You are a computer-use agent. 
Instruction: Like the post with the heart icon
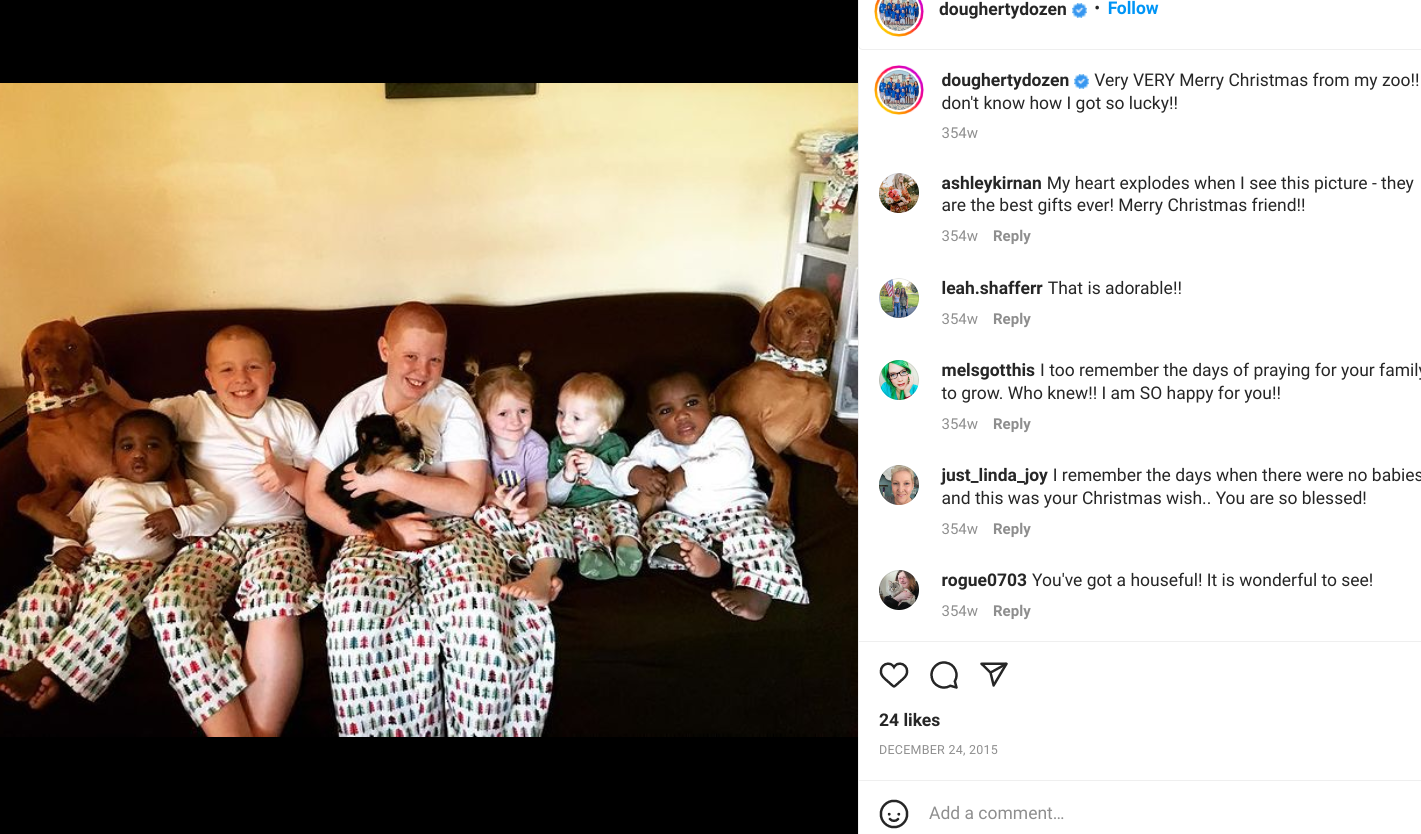893,675
